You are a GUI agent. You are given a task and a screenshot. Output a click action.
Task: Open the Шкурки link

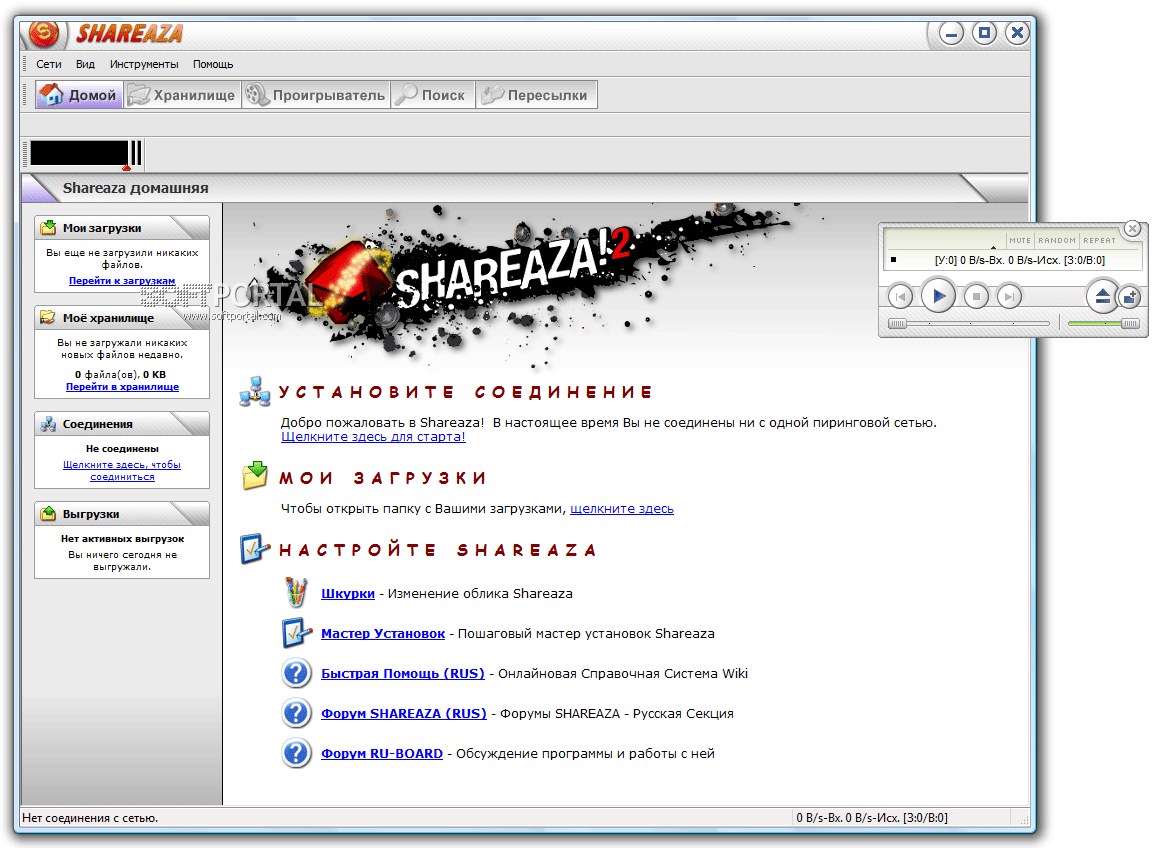tap(348, 594)
